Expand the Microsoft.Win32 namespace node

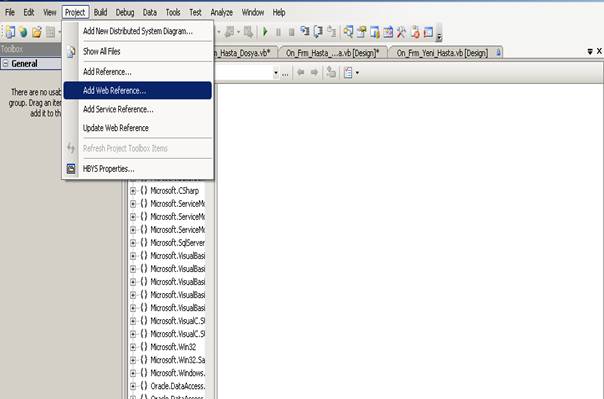point(133,347)
